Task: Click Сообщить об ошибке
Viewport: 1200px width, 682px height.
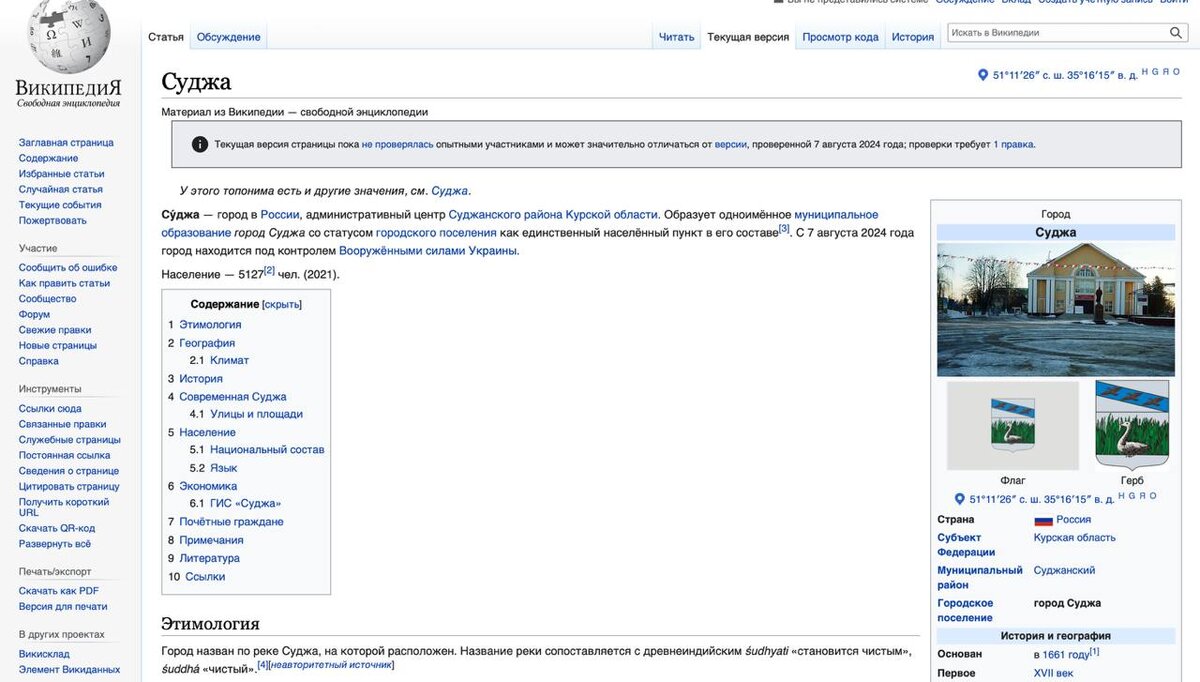Action: tap(68, 267)
